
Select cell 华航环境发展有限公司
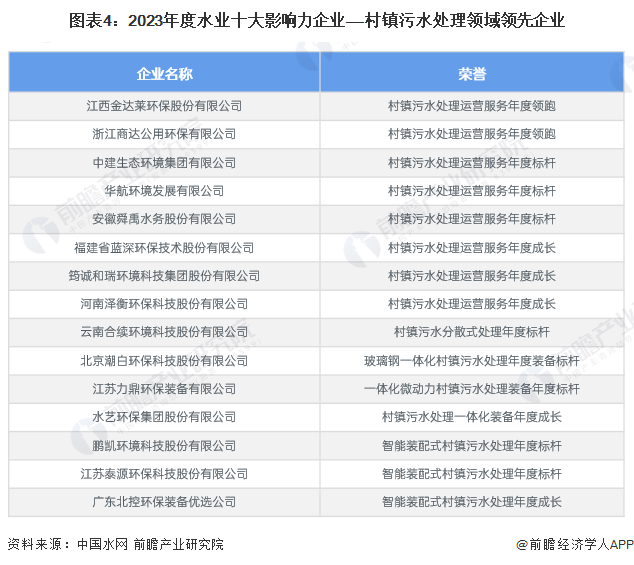pos(164,191)
